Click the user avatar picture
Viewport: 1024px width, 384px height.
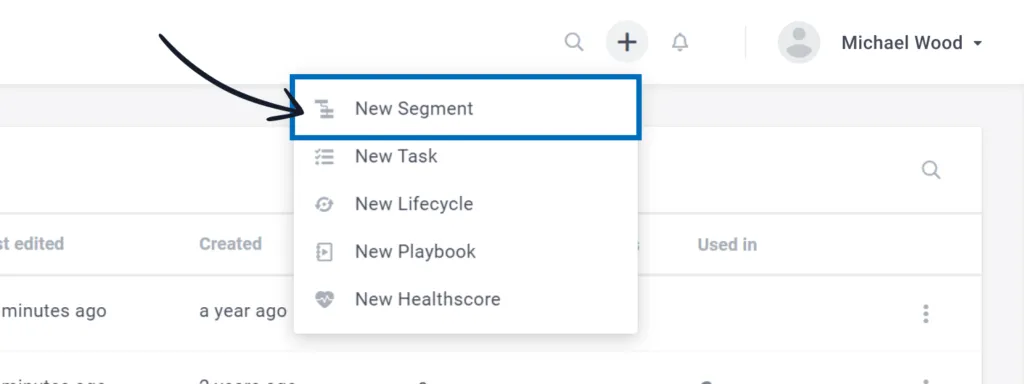click(799, 42)
